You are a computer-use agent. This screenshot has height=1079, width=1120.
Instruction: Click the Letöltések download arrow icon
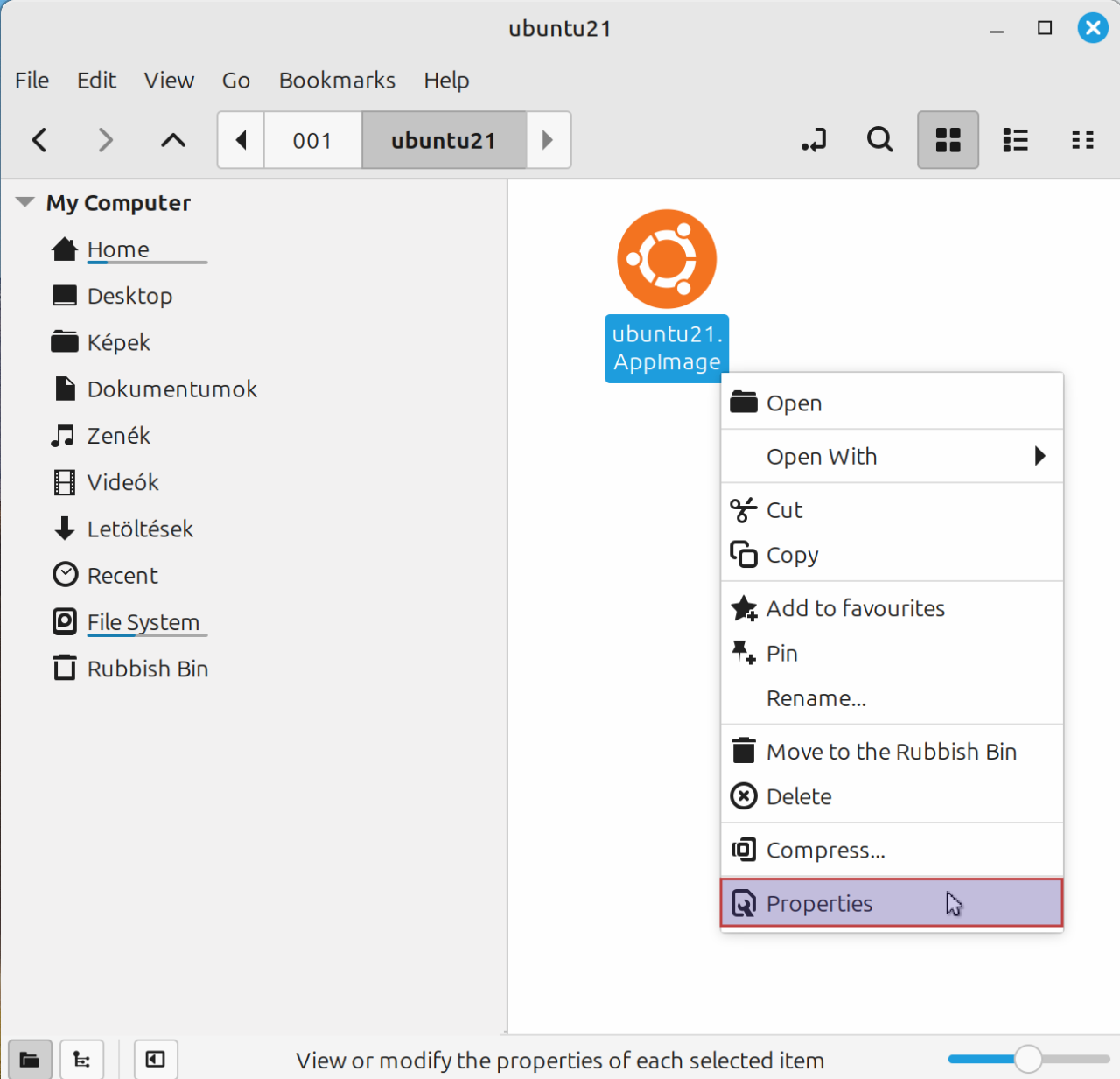(65, 529)
